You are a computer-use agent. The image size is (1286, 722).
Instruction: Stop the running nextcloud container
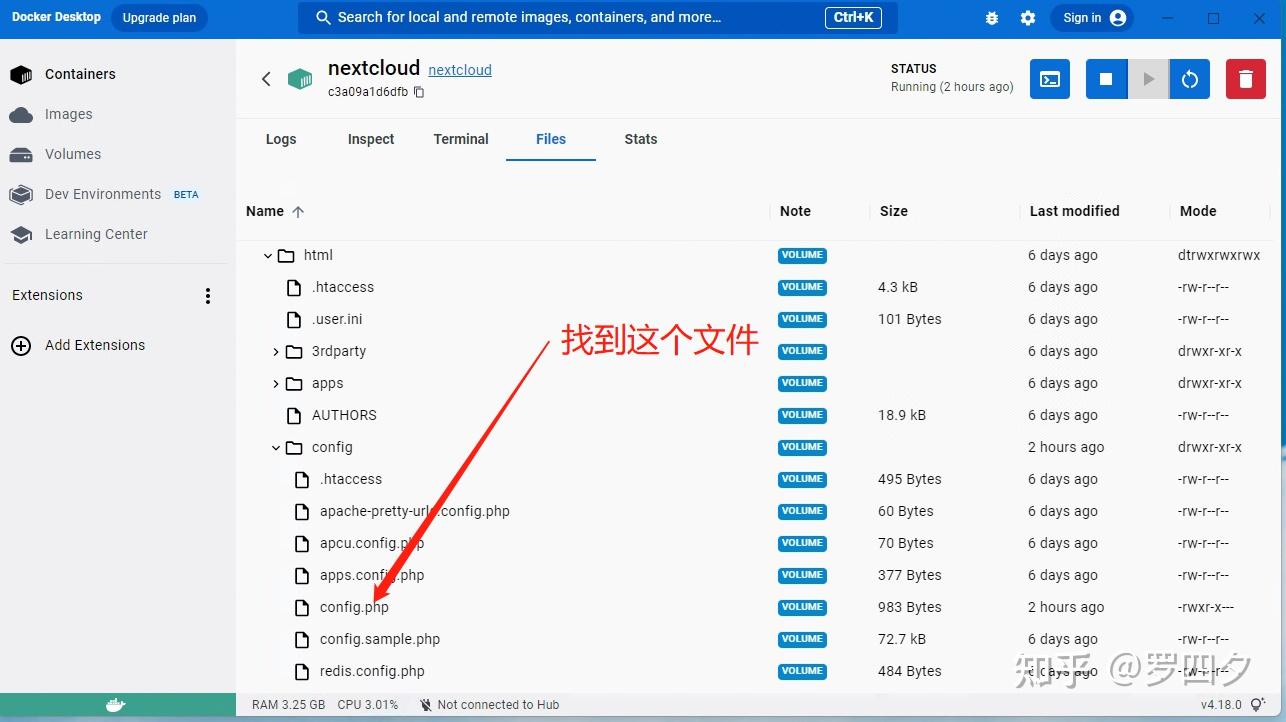[x=1105, y=79]
